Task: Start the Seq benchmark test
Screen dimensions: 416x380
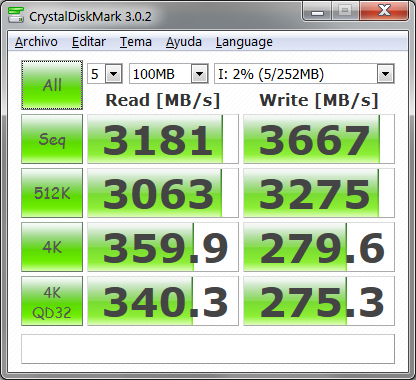Action: pos(52,139)
